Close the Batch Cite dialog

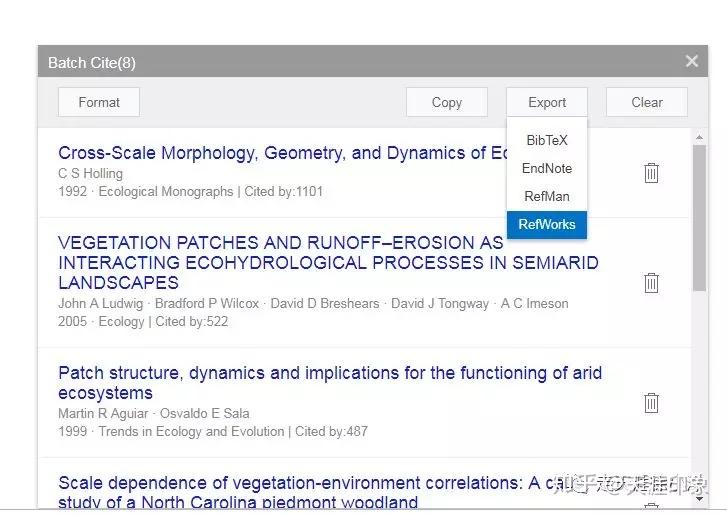pos(691,62)
